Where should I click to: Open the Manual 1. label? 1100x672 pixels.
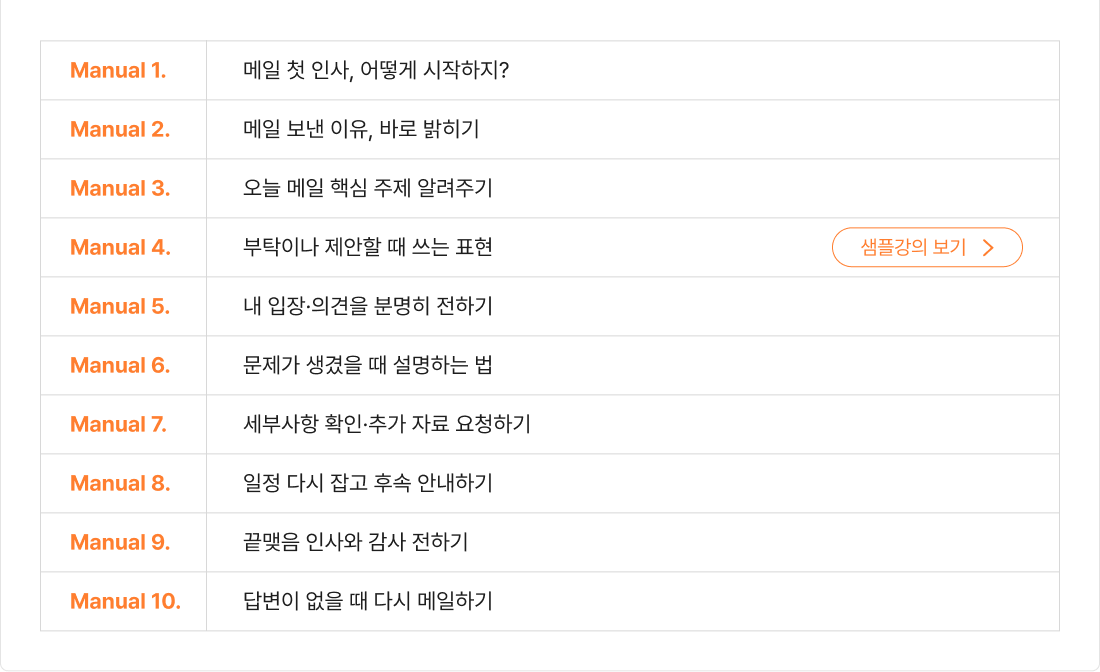118,71
